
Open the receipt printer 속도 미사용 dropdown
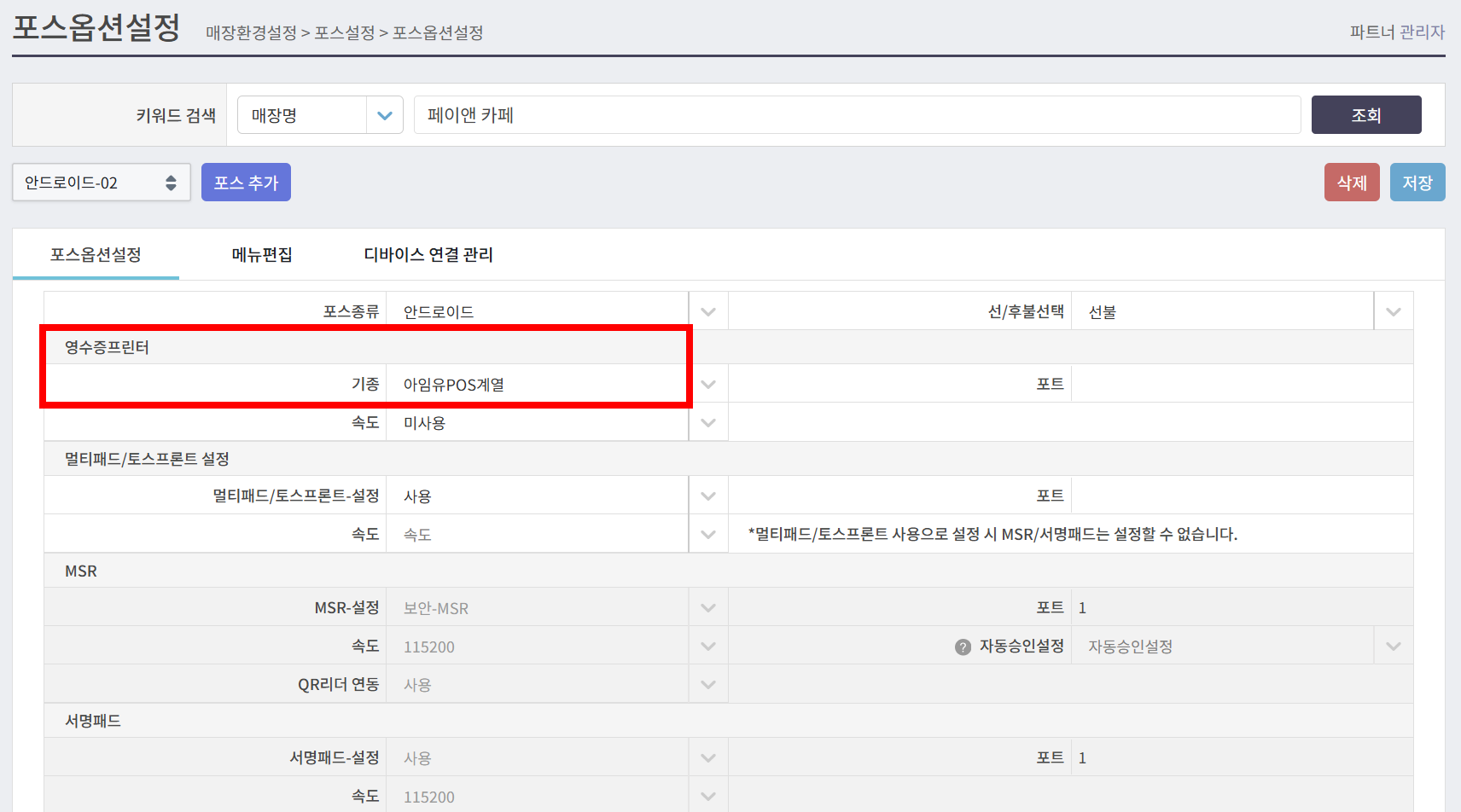click(x=556, y=422)
